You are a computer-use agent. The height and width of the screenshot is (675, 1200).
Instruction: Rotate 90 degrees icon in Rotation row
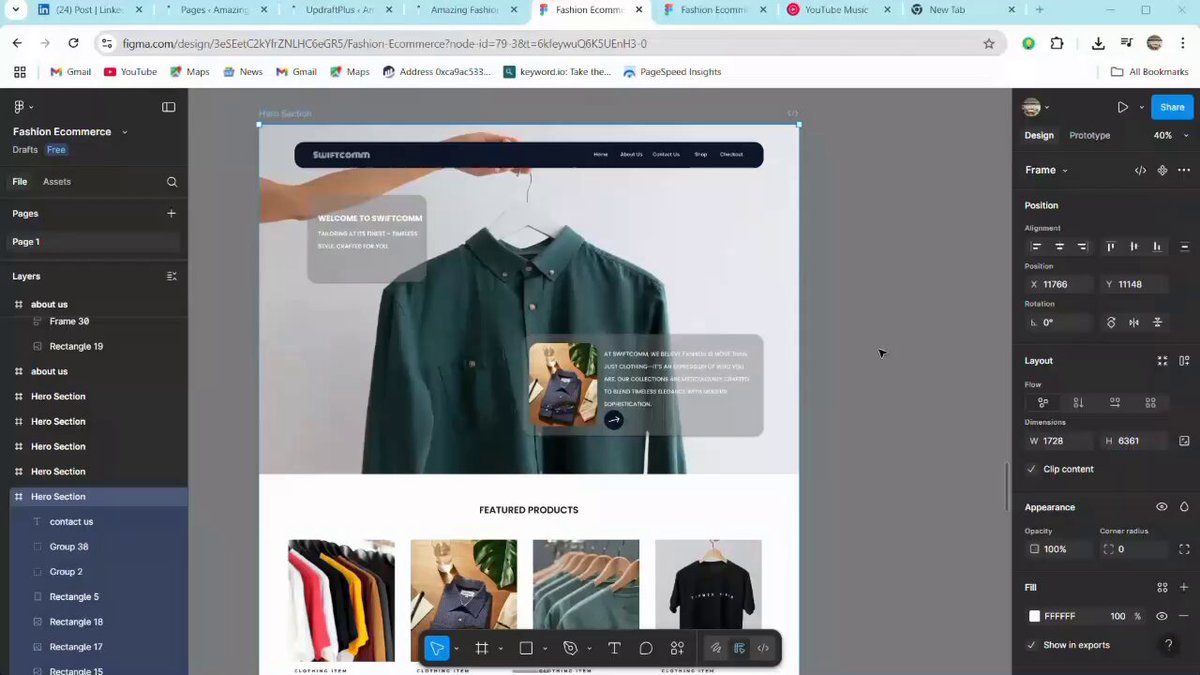coord(1111,322)
